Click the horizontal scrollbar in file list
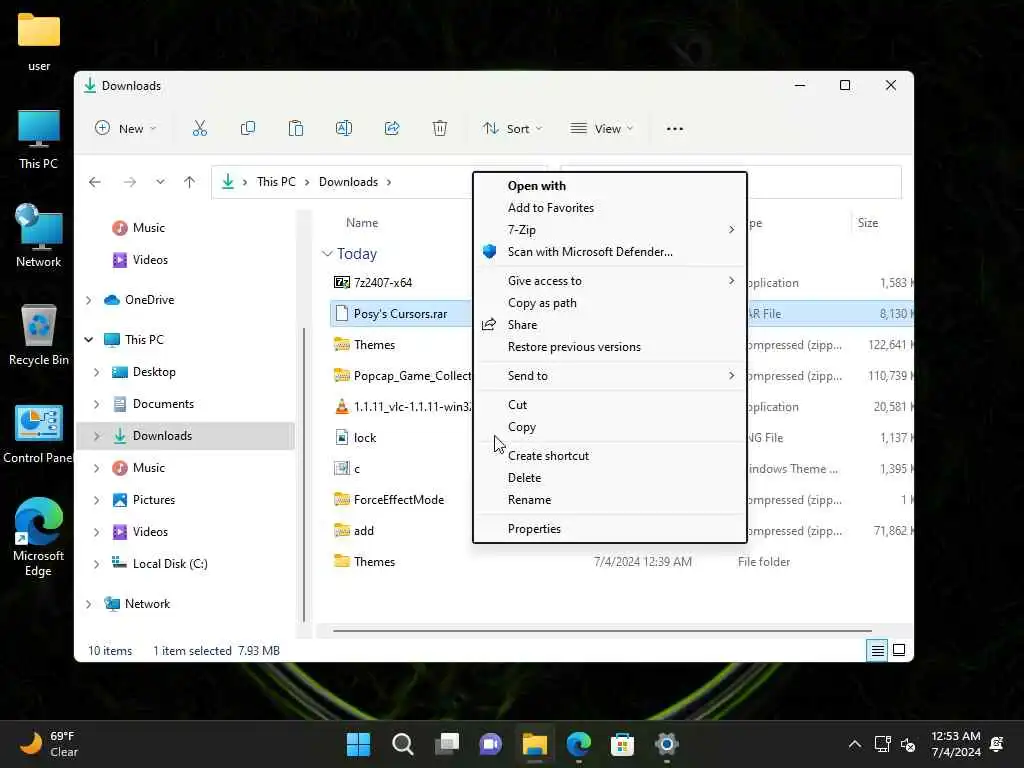This screenshot has height=768, width=1024. [602, 631]
